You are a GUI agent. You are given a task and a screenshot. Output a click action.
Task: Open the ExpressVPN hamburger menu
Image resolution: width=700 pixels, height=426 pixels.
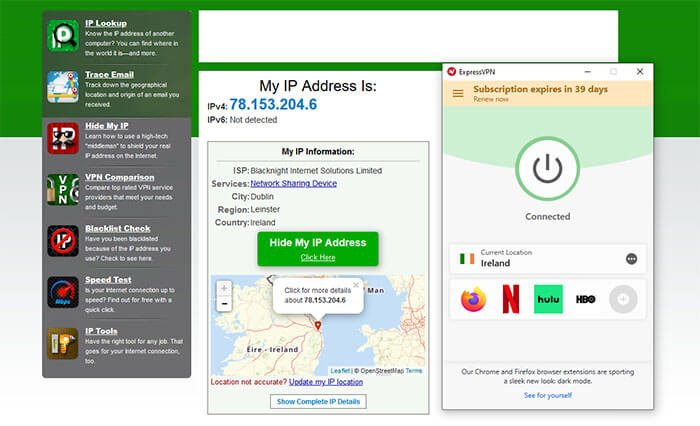tap(458, 93)
